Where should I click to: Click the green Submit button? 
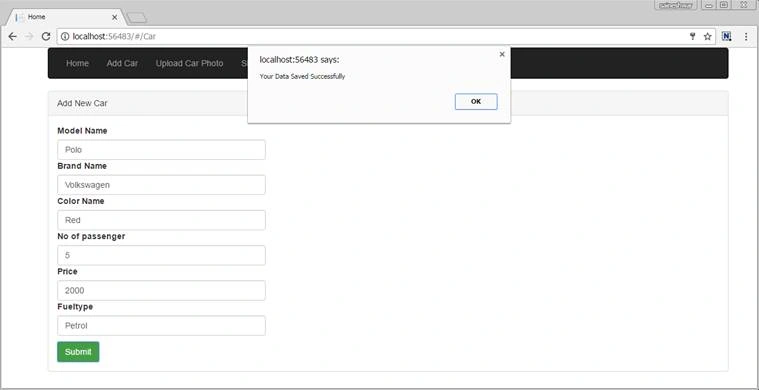click(x=78, y=352)
